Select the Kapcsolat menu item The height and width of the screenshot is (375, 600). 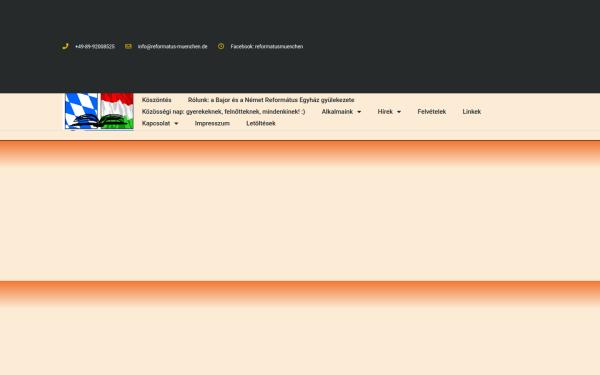[x=156, y=123]
